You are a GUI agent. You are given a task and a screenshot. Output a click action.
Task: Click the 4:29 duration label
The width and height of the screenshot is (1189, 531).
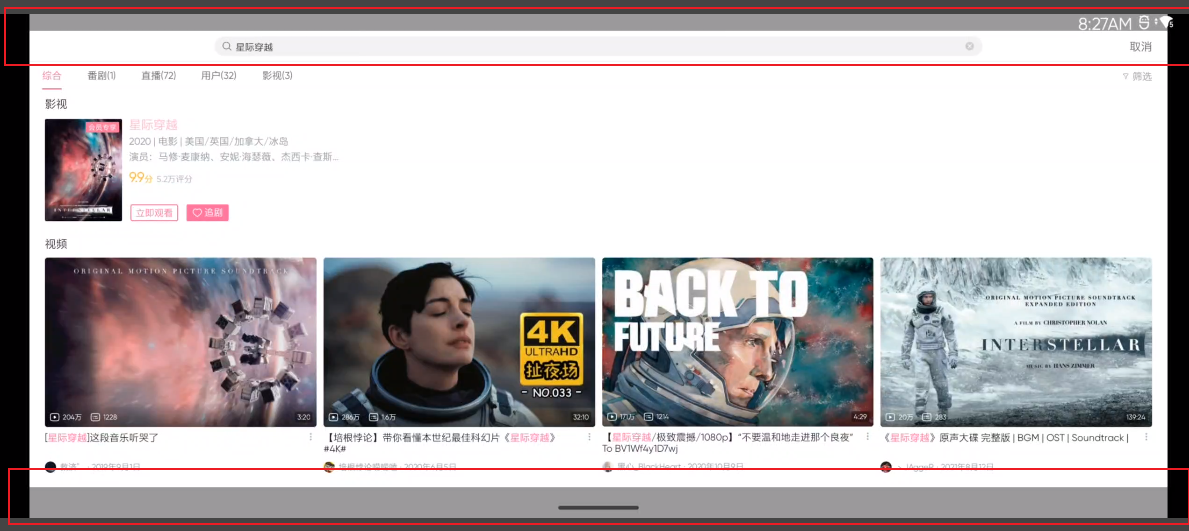point(860,417)
